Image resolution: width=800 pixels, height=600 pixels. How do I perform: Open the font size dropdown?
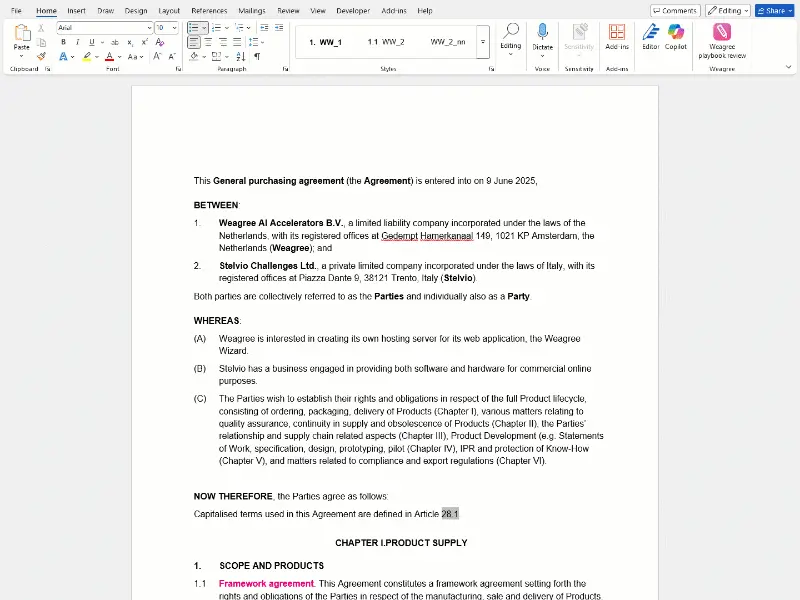point(174,28)
